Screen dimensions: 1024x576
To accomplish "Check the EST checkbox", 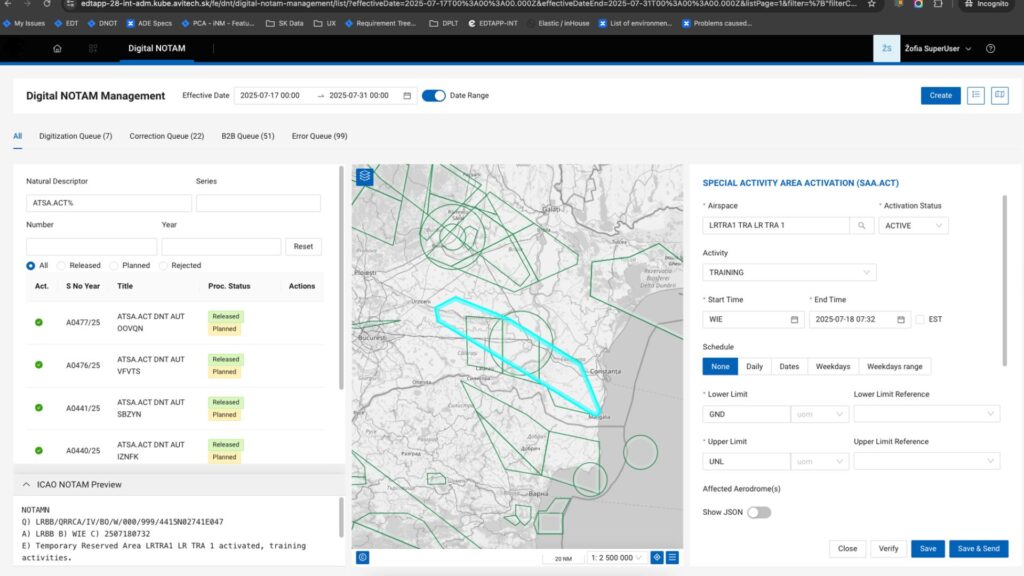I will (x=920, y=320).
